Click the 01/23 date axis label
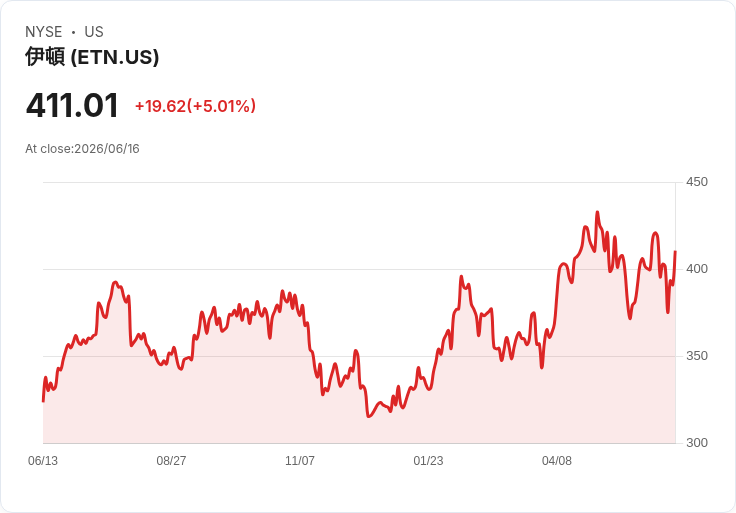This screenshot has height=513, width=736. [428, 461]
